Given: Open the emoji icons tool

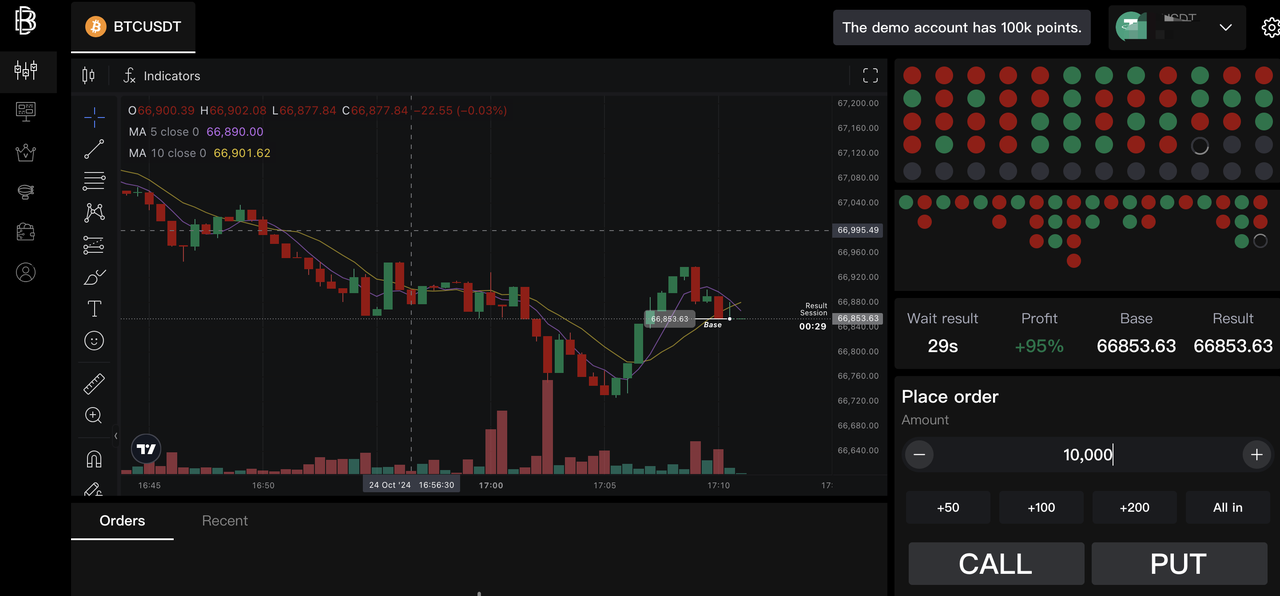Looking at the screenshot, I should [x=94, y=341].
